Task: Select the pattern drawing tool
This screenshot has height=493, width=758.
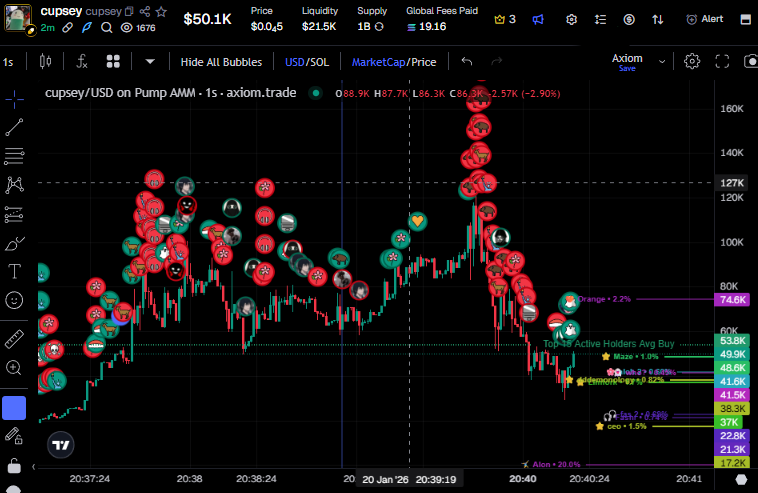Action: (x=15, y=185)
